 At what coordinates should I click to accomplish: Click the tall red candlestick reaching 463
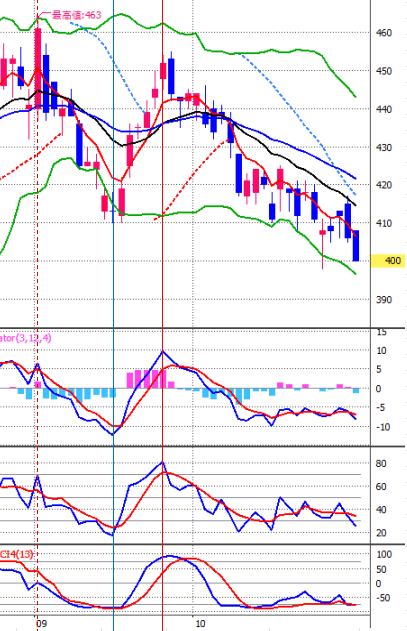[x=38, y=68]
